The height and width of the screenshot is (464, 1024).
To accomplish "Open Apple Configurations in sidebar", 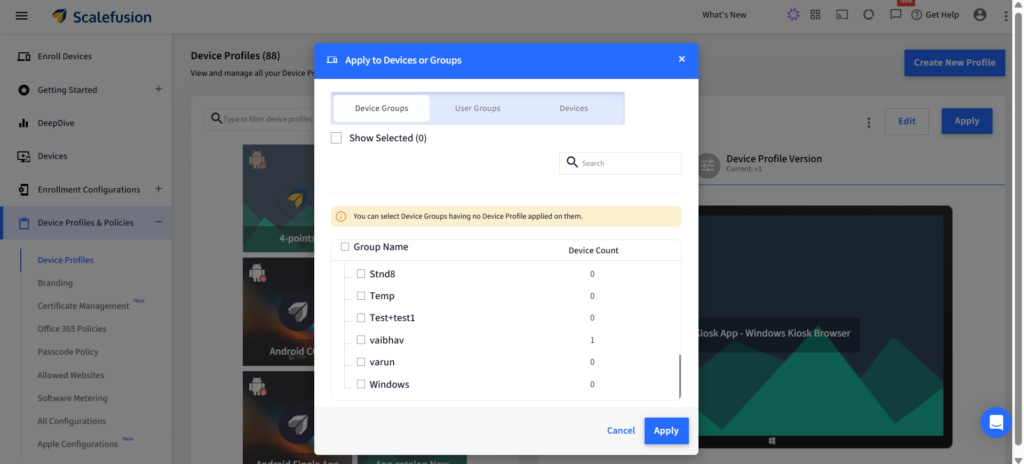I will 78,444.
